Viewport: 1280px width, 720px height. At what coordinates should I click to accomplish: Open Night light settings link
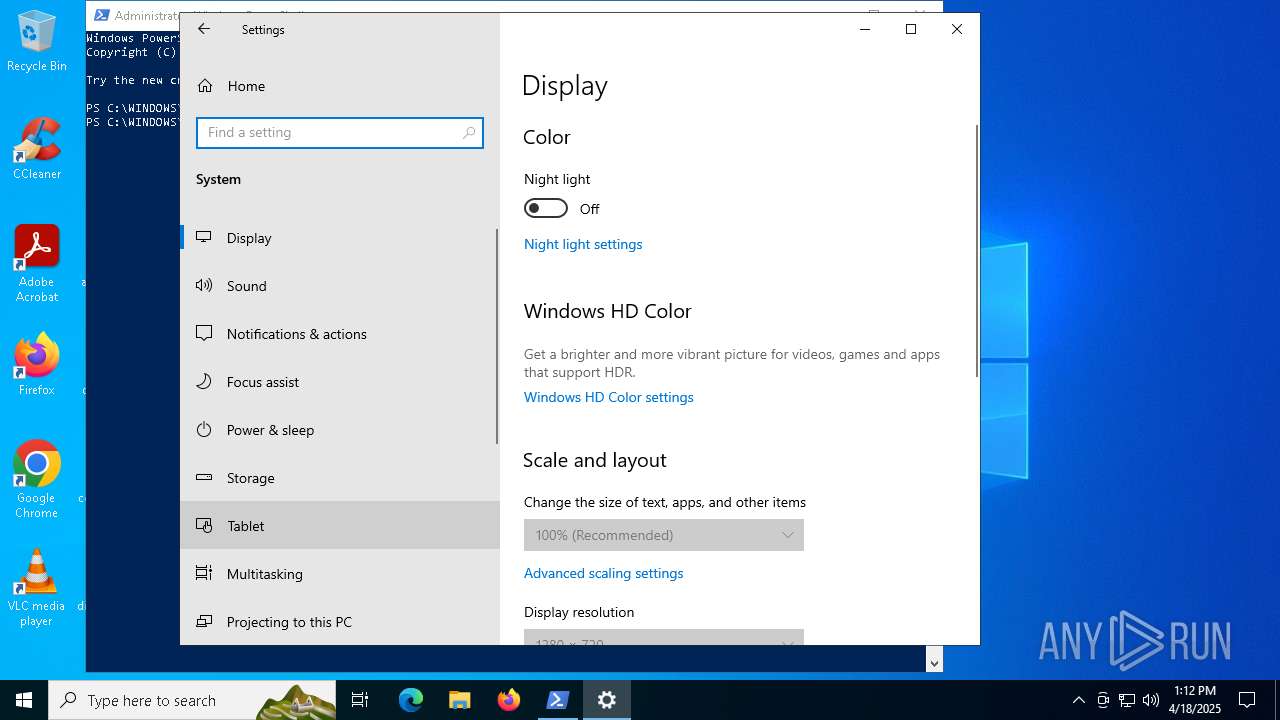[583, 244]
